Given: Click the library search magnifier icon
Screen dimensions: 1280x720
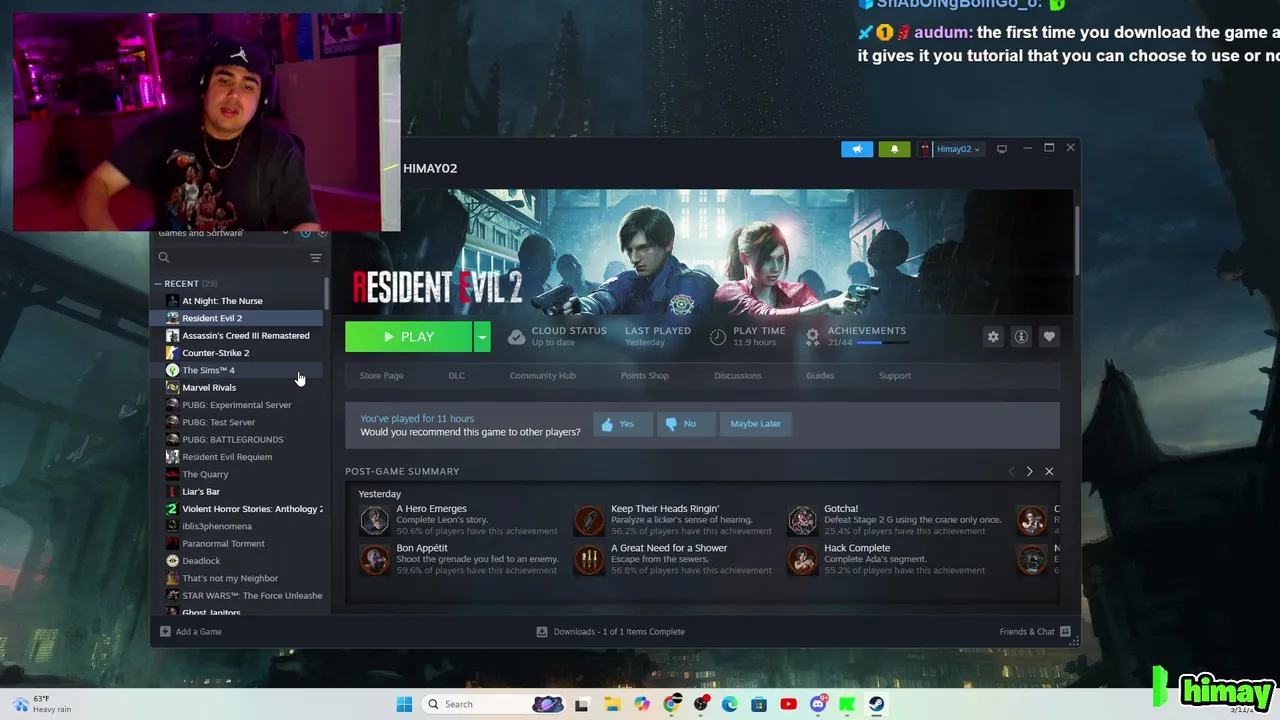Looking at the screenshot, I should (164, 258).
